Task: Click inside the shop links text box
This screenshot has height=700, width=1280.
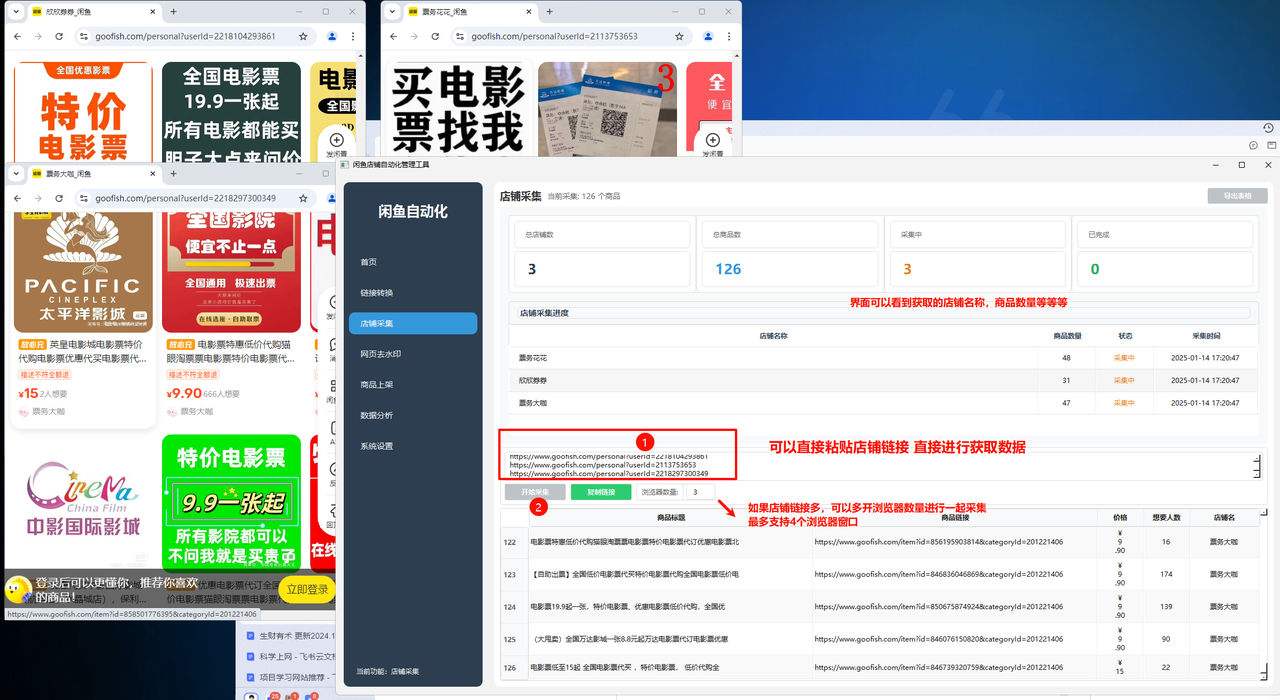Action: point(880,466)
